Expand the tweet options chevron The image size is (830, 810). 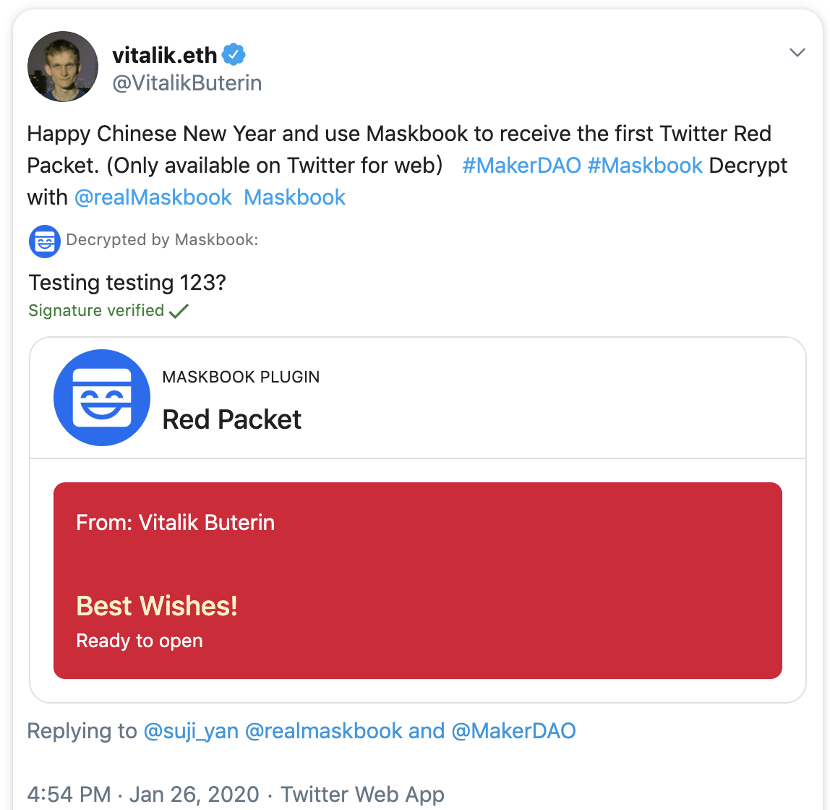(797, 52)
